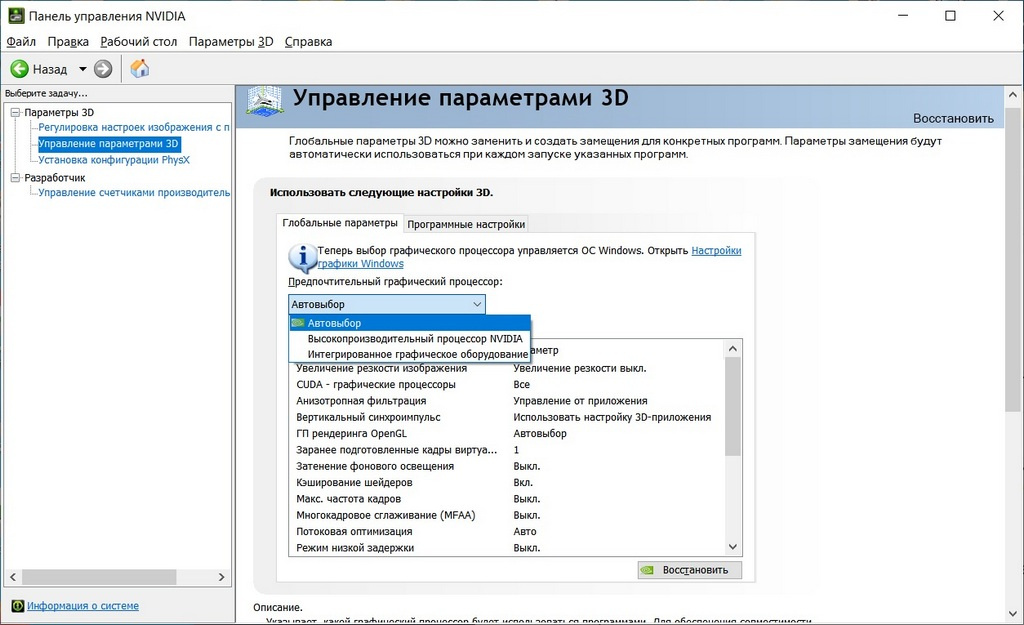Open the Файл menu
Image resolution: width=1024 pixels, height=625 pixels.
coord(21,42)
